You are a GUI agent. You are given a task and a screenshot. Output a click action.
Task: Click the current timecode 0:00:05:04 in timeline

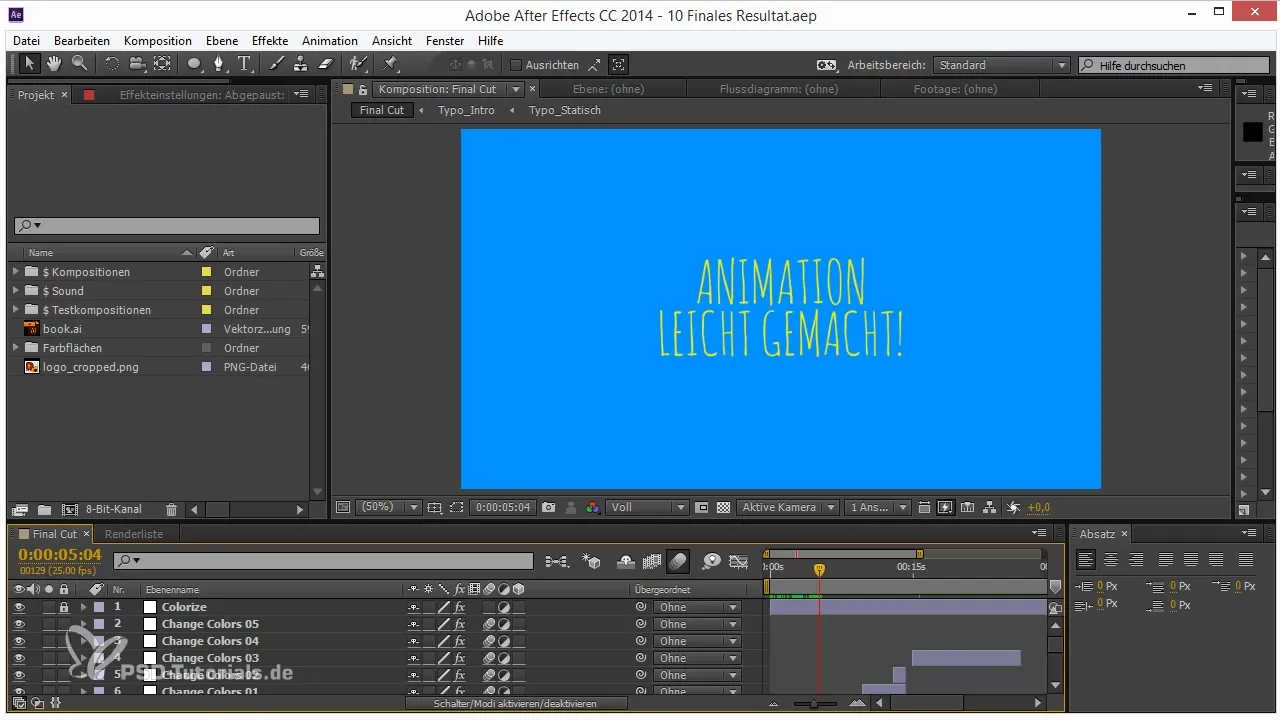pos(60,555)
